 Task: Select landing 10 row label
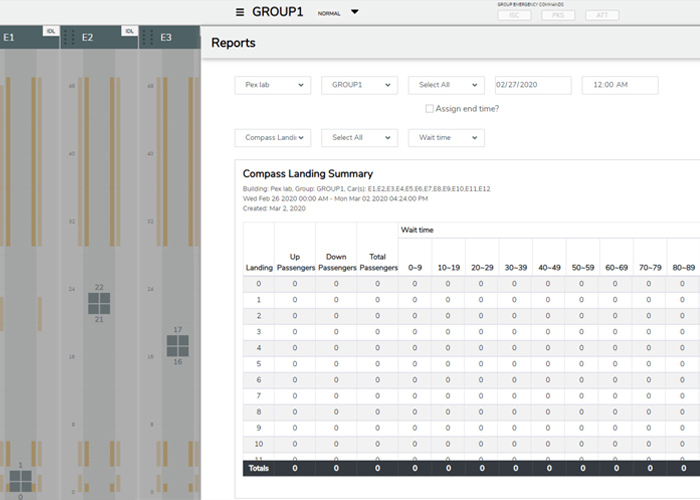258,444
